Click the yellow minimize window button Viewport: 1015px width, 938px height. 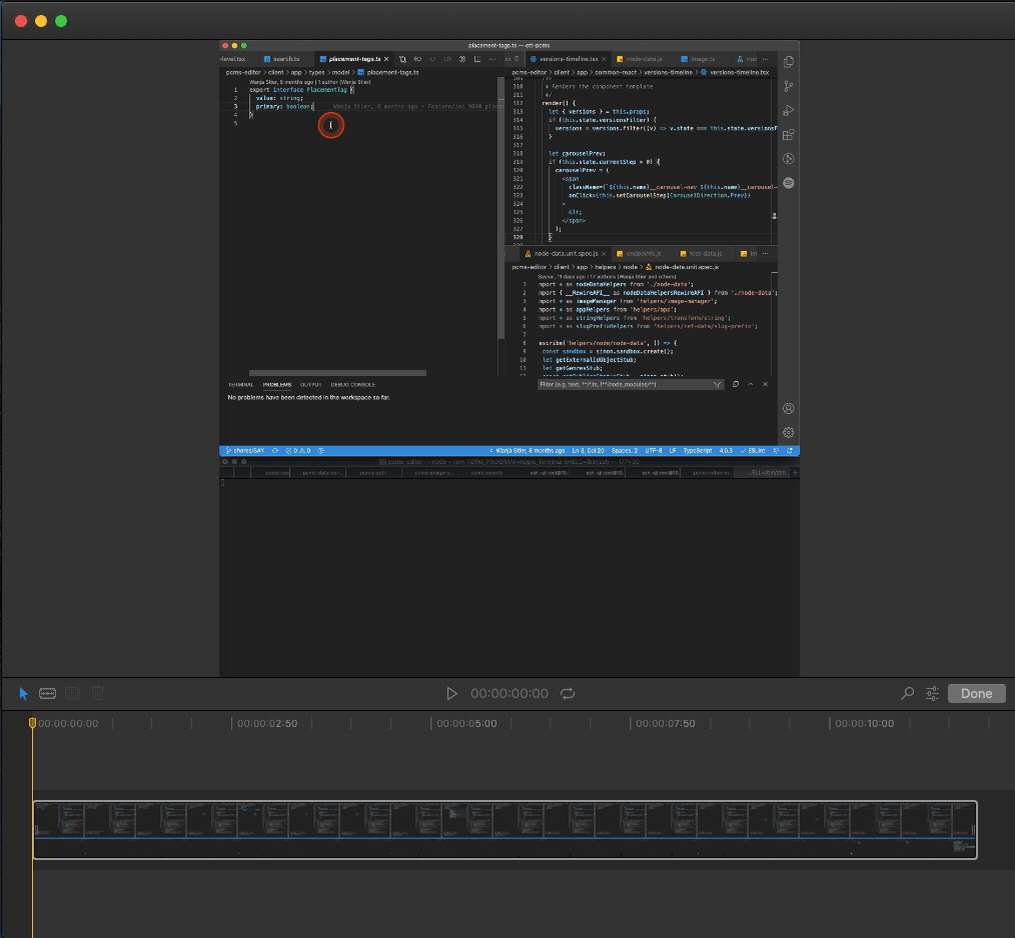pyautogui.click(x=41, y=21)
